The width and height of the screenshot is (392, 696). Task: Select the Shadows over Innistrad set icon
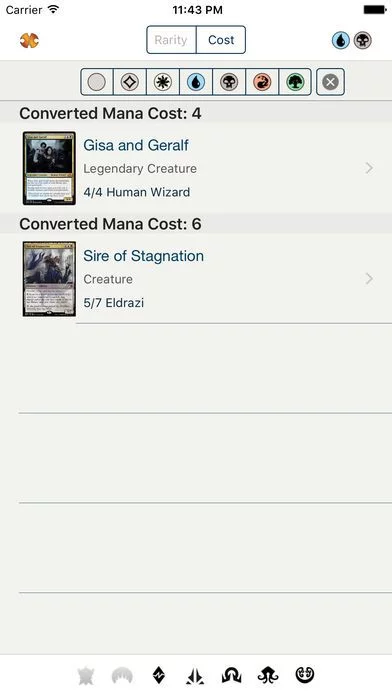(231, 676)
